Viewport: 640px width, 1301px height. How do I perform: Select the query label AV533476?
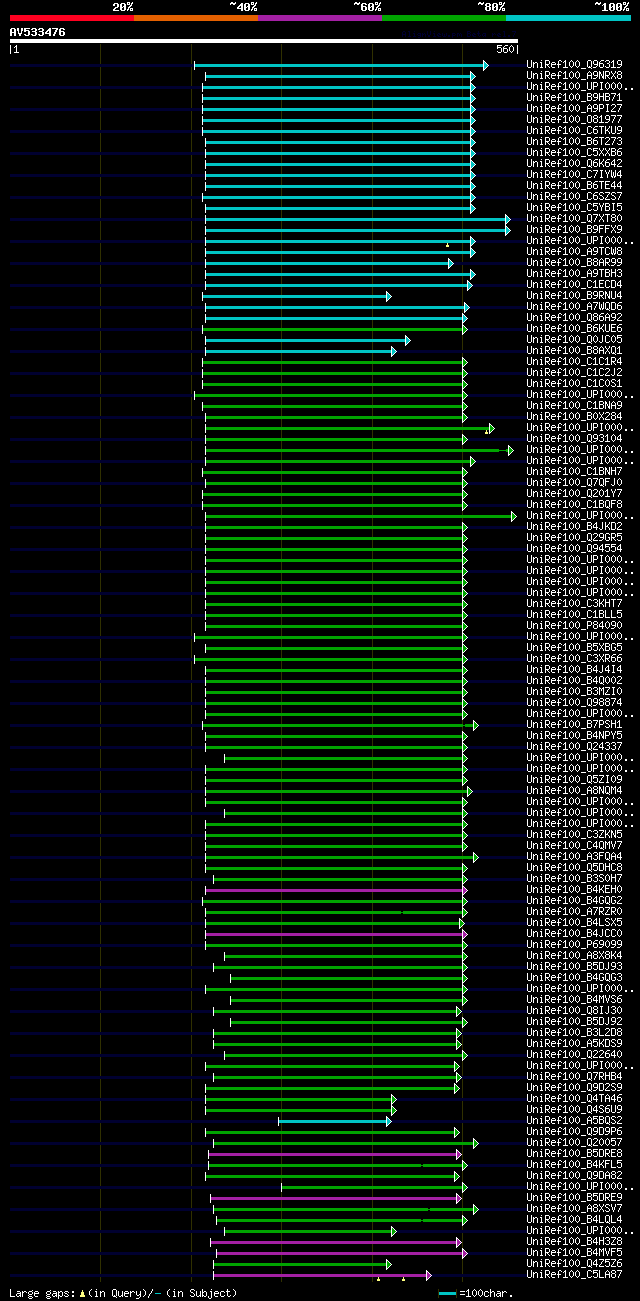pyautogui.click(x=38, y=32)
